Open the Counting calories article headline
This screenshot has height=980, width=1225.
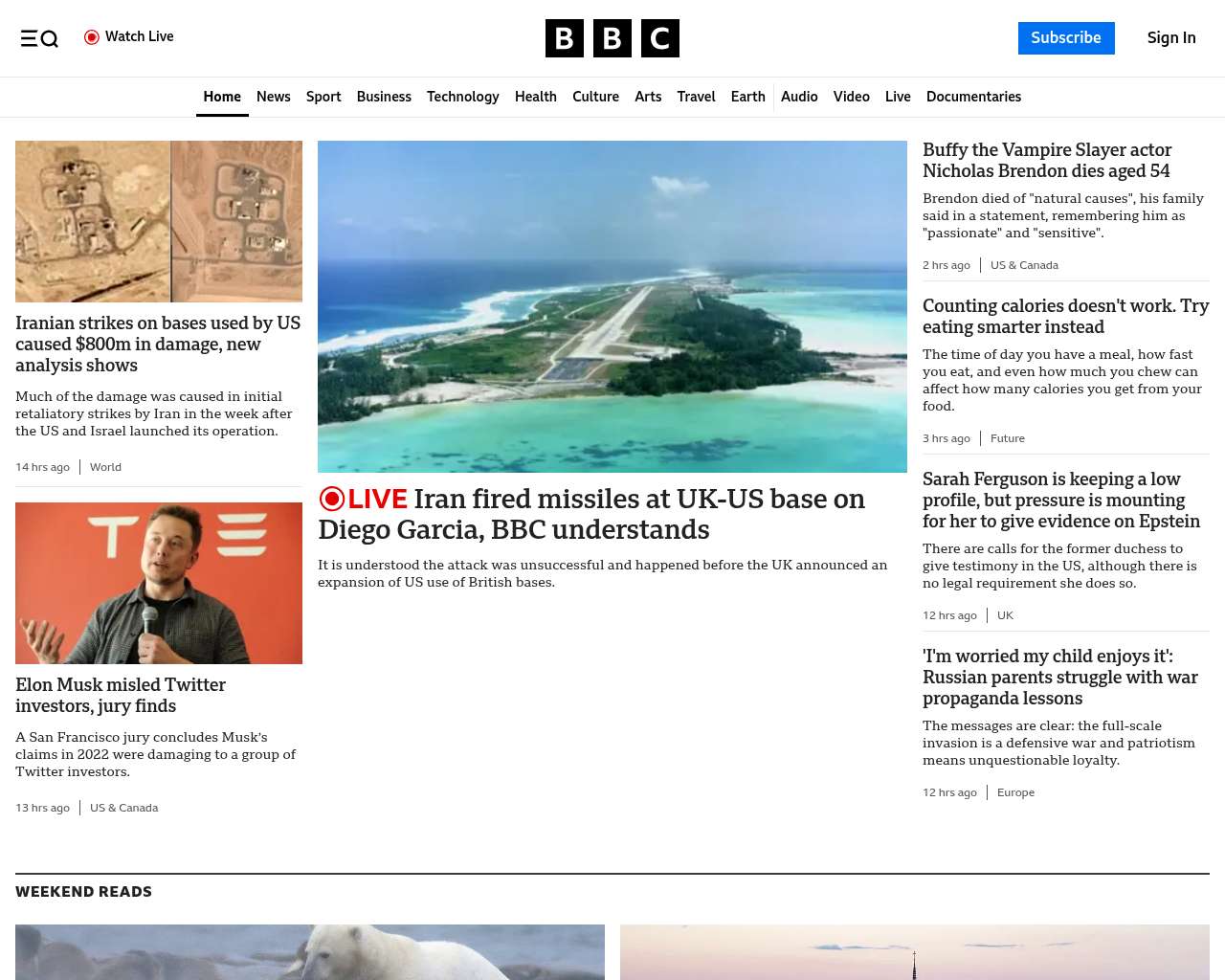click(1066, 316)
